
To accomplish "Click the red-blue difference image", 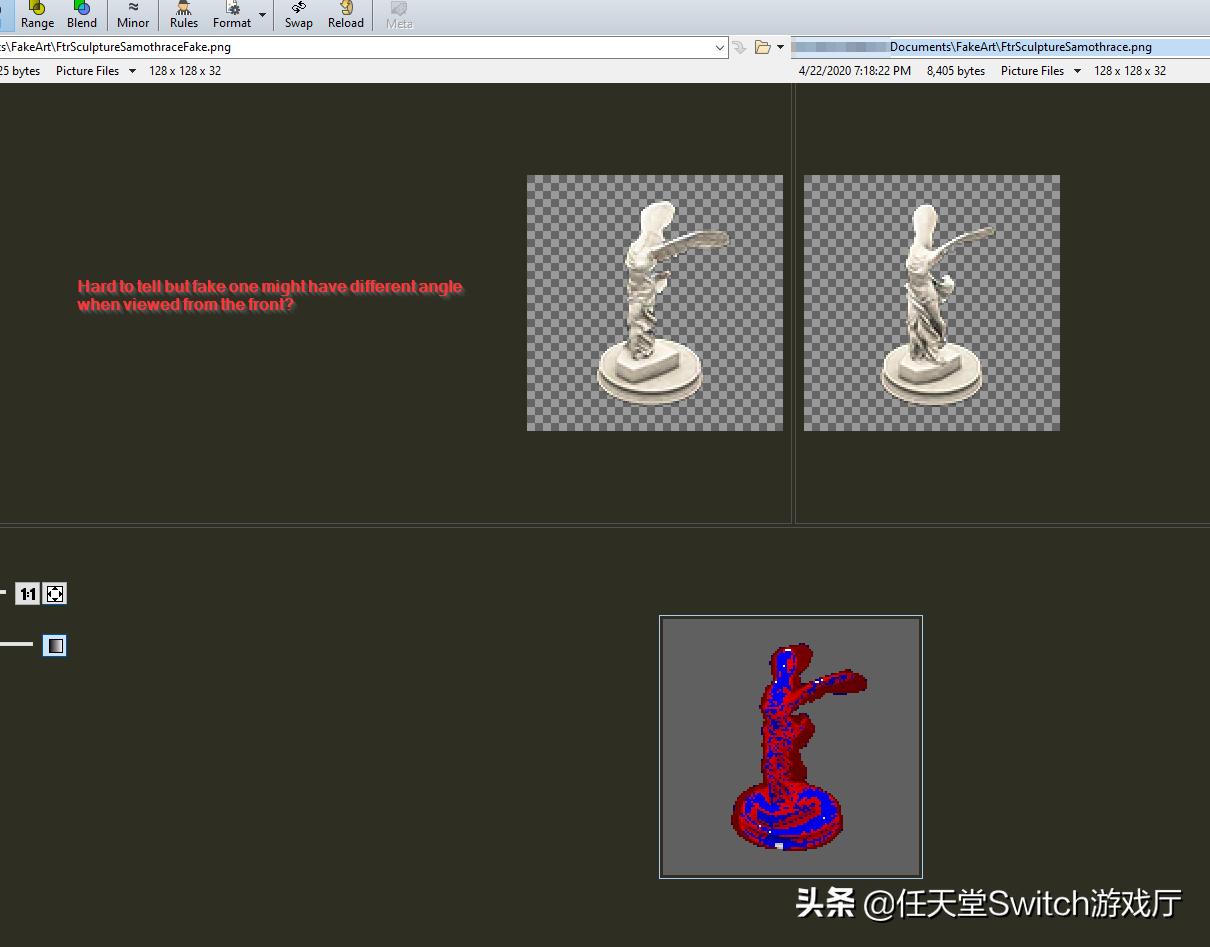I will click(791, 747).
